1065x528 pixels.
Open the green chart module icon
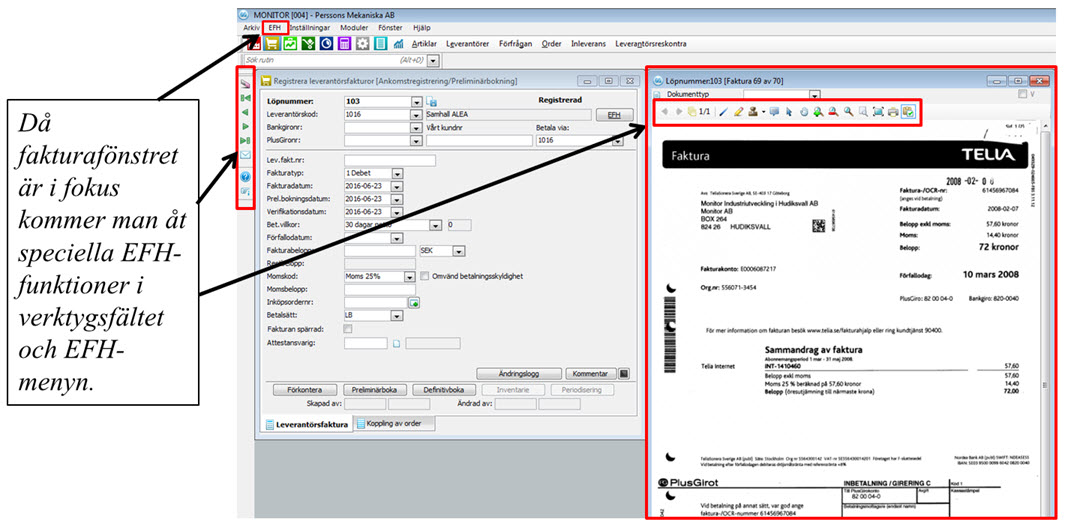(x=291, y=43)
